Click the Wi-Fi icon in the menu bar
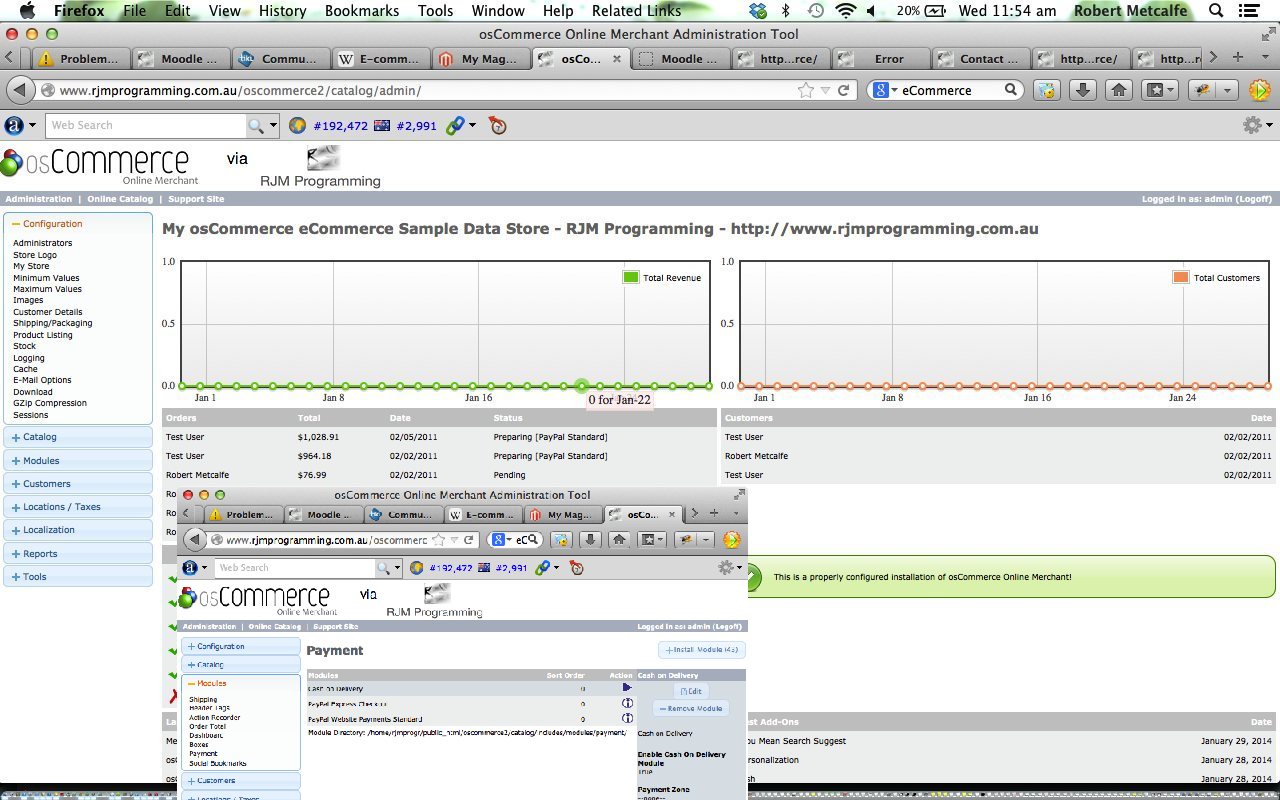1280x800 pixels. (846, 11)
